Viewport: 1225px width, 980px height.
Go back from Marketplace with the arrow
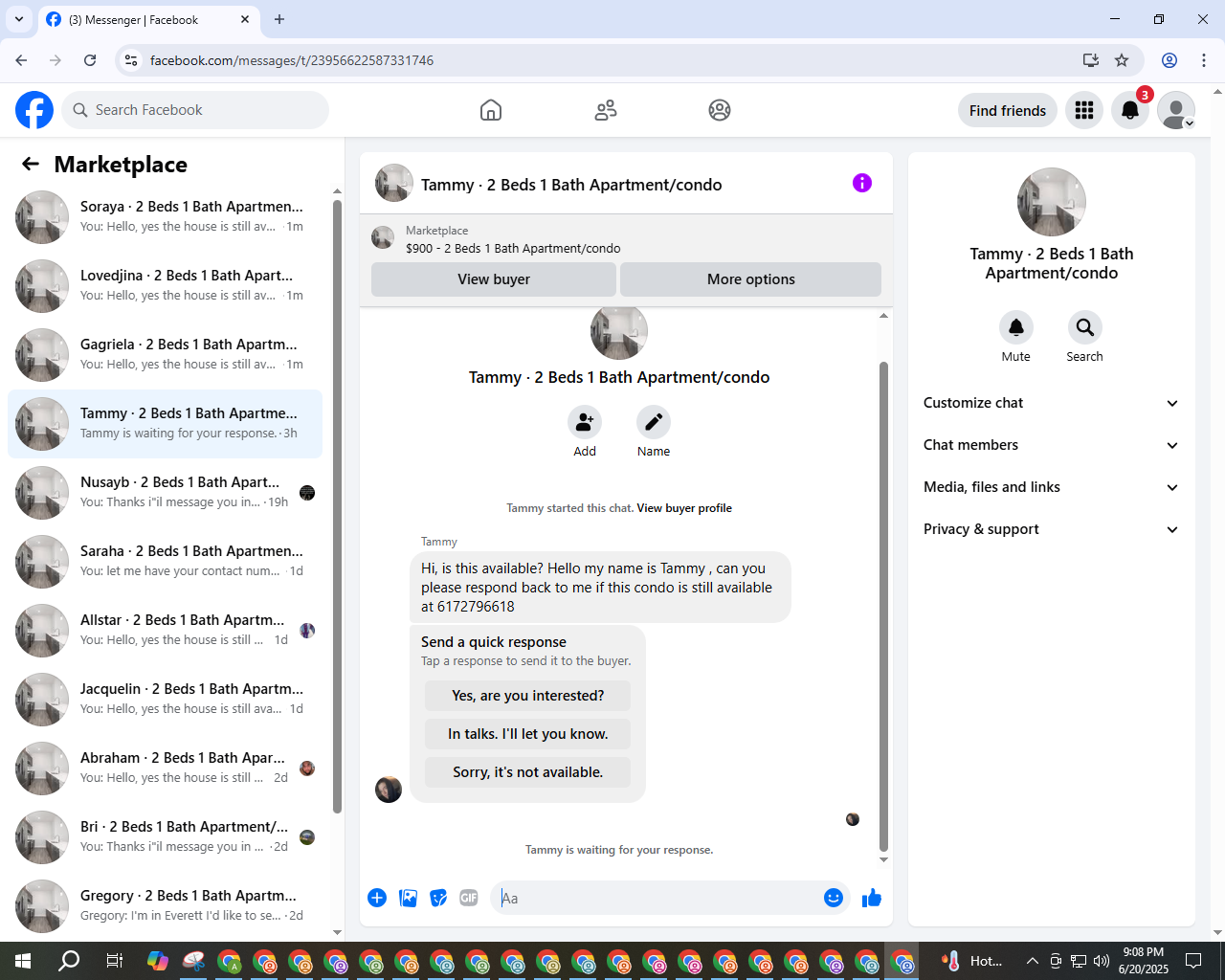coord(31,165)
